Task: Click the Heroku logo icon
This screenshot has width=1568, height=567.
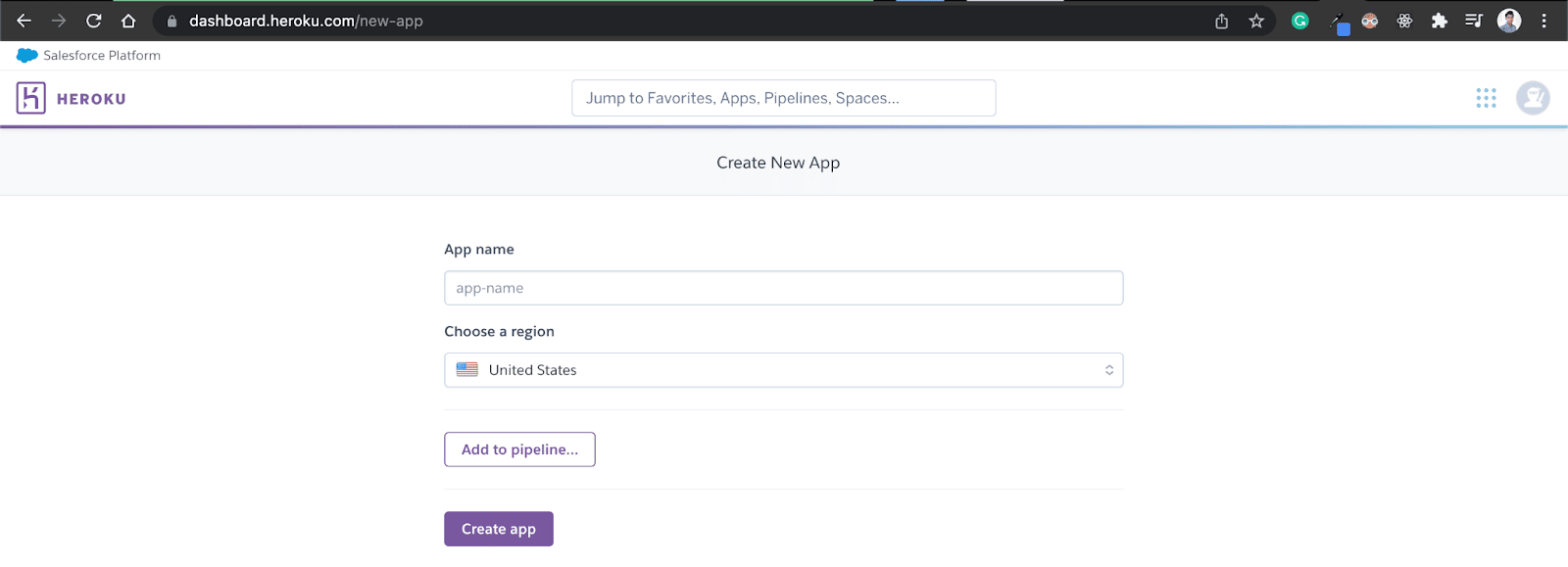Action: coord(31,98)
